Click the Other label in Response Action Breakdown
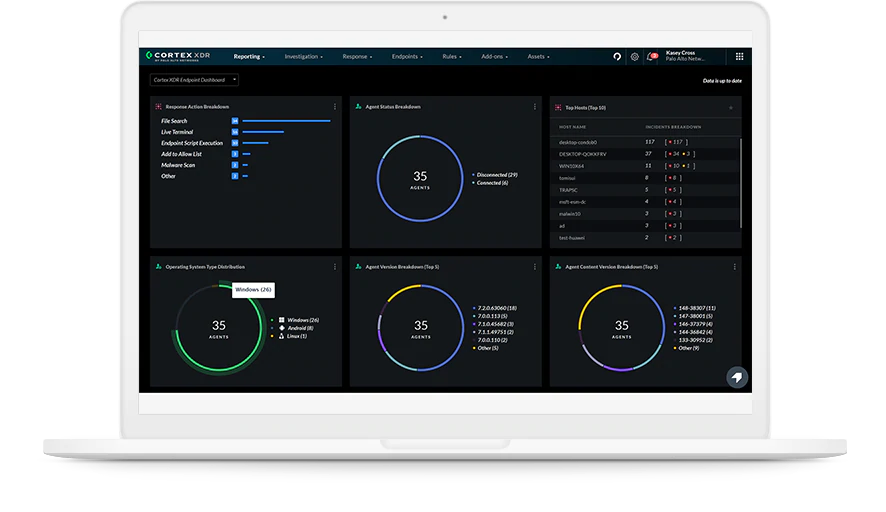886x512 pixels. 168,176
